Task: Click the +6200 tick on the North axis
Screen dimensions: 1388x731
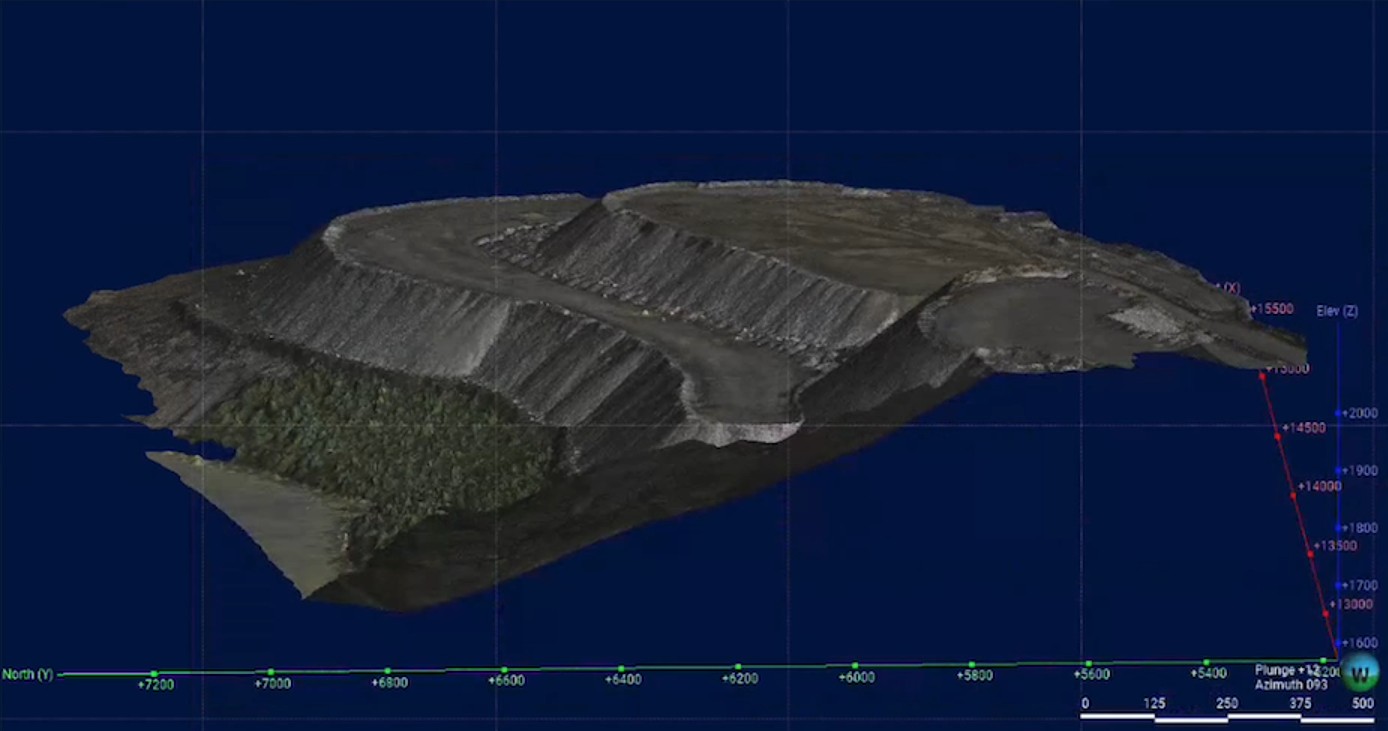Action: (x=740, y=678)
